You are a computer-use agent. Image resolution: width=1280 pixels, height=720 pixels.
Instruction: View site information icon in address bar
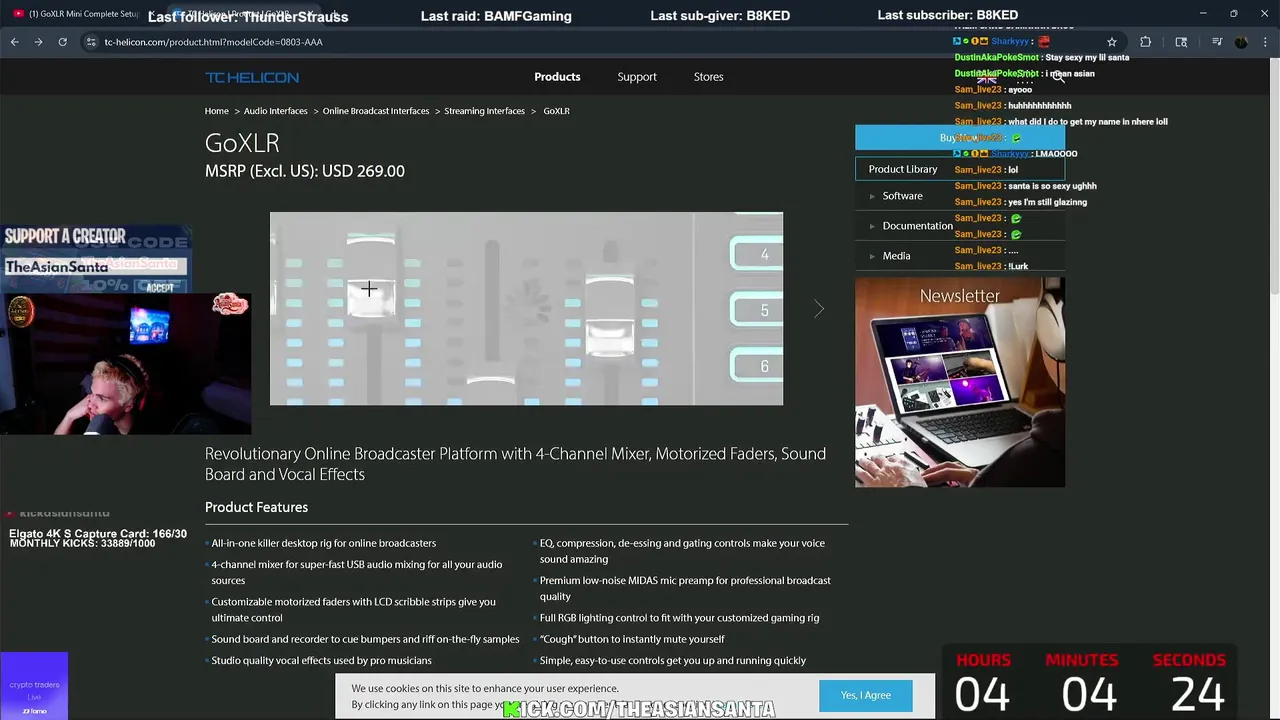pos(91,42)
